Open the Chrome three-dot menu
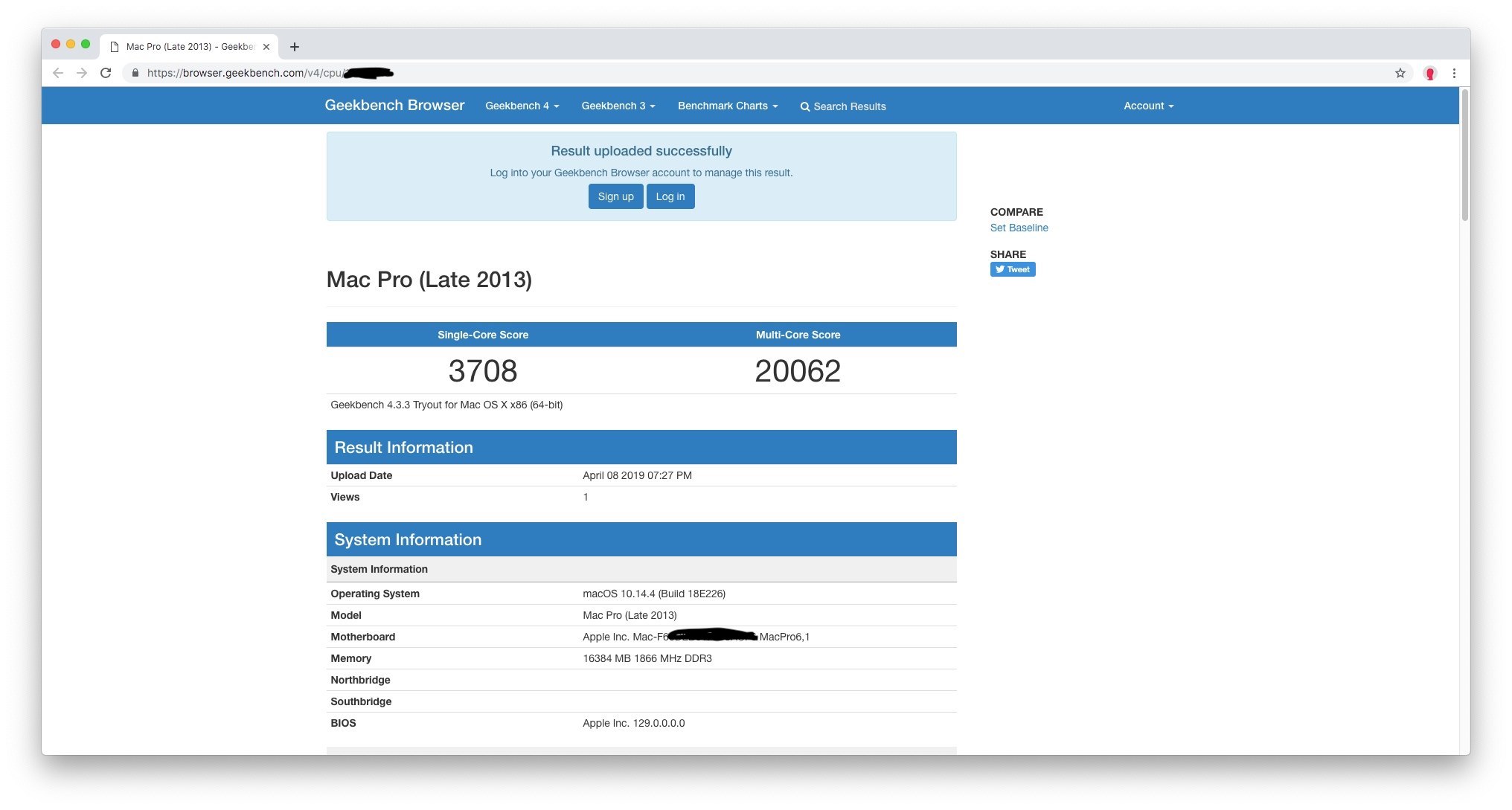1512x810 pixels. pos(1454,73)
